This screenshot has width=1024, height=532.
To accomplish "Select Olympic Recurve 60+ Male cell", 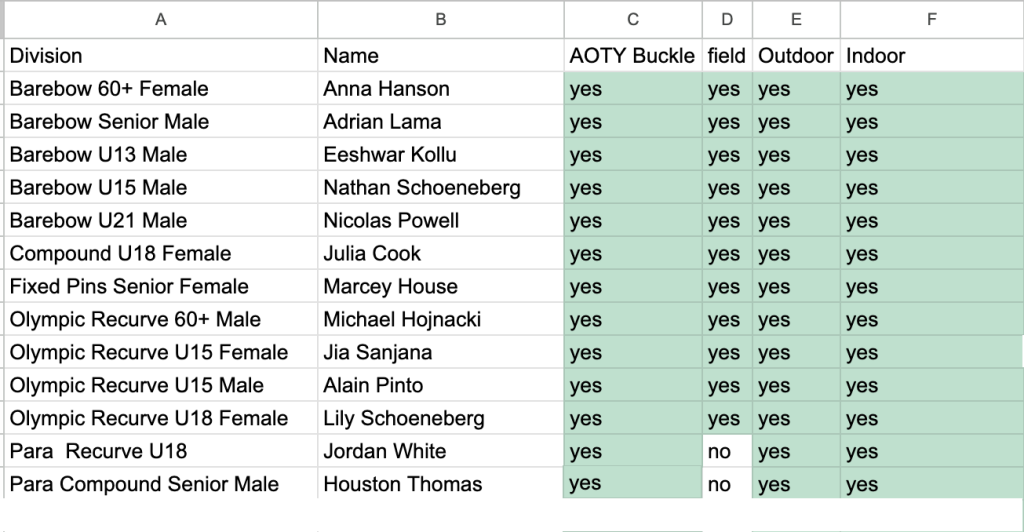I will [160, 320].
